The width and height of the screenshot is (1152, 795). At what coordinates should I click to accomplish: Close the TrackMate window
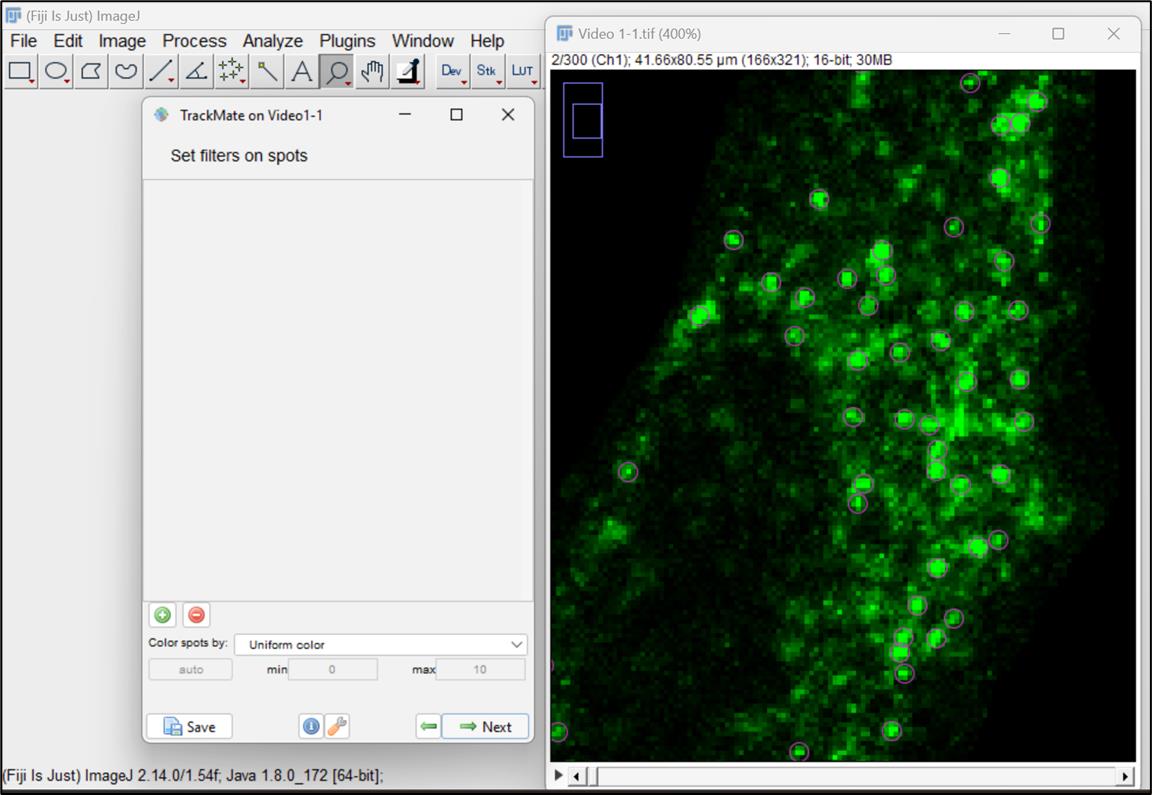pyautogui.click(x=508, y=115)
